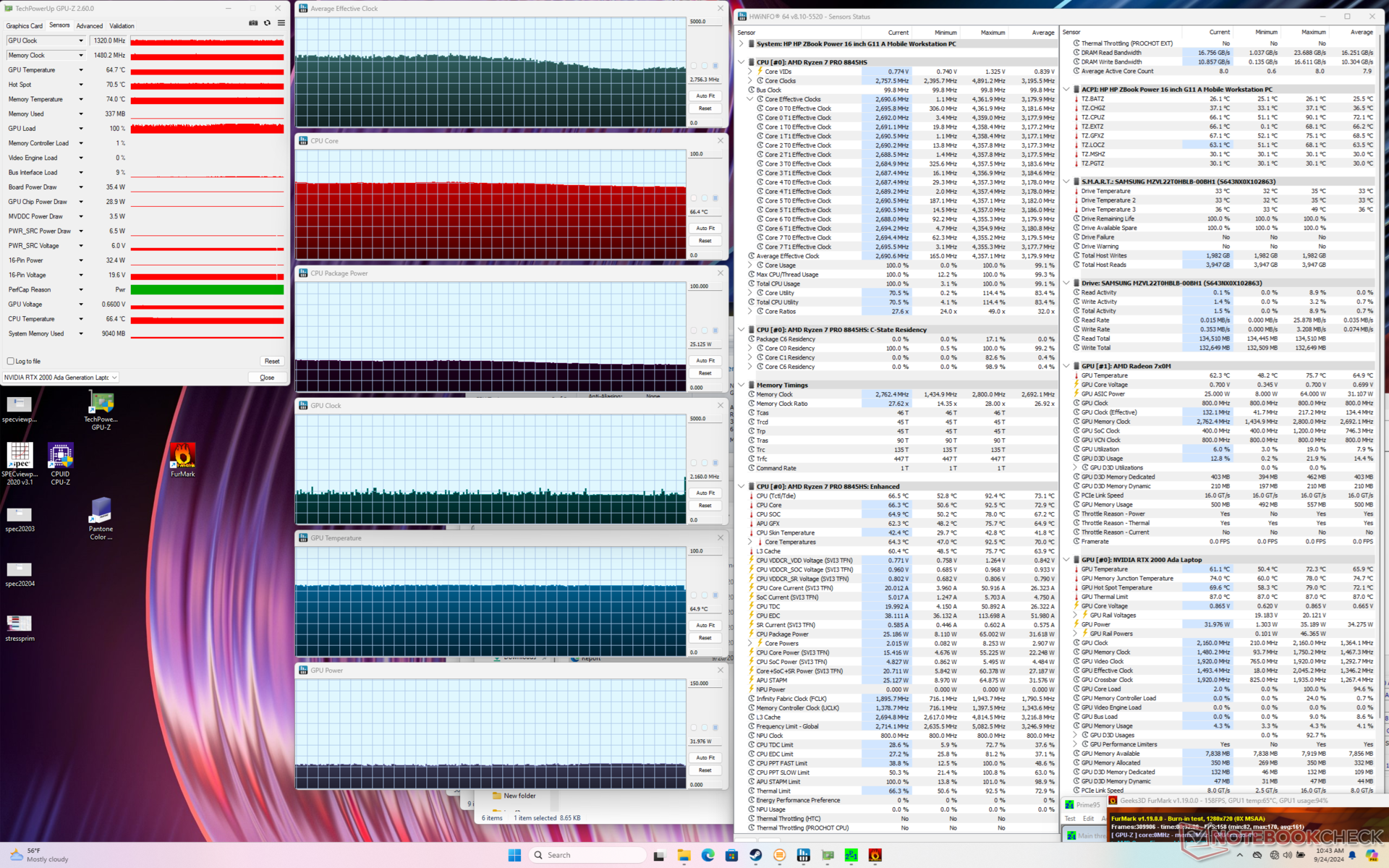1389x868 pixels.
Task: Switch to the Validation tab
Action: pyautogui.click(x=122, y=26)
